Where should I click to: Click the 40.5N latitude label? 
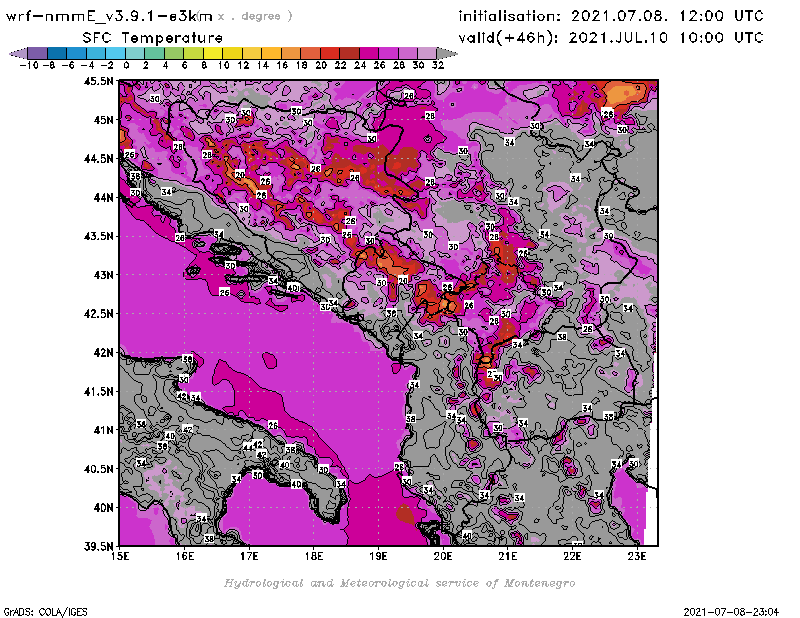tap(98, 469)
